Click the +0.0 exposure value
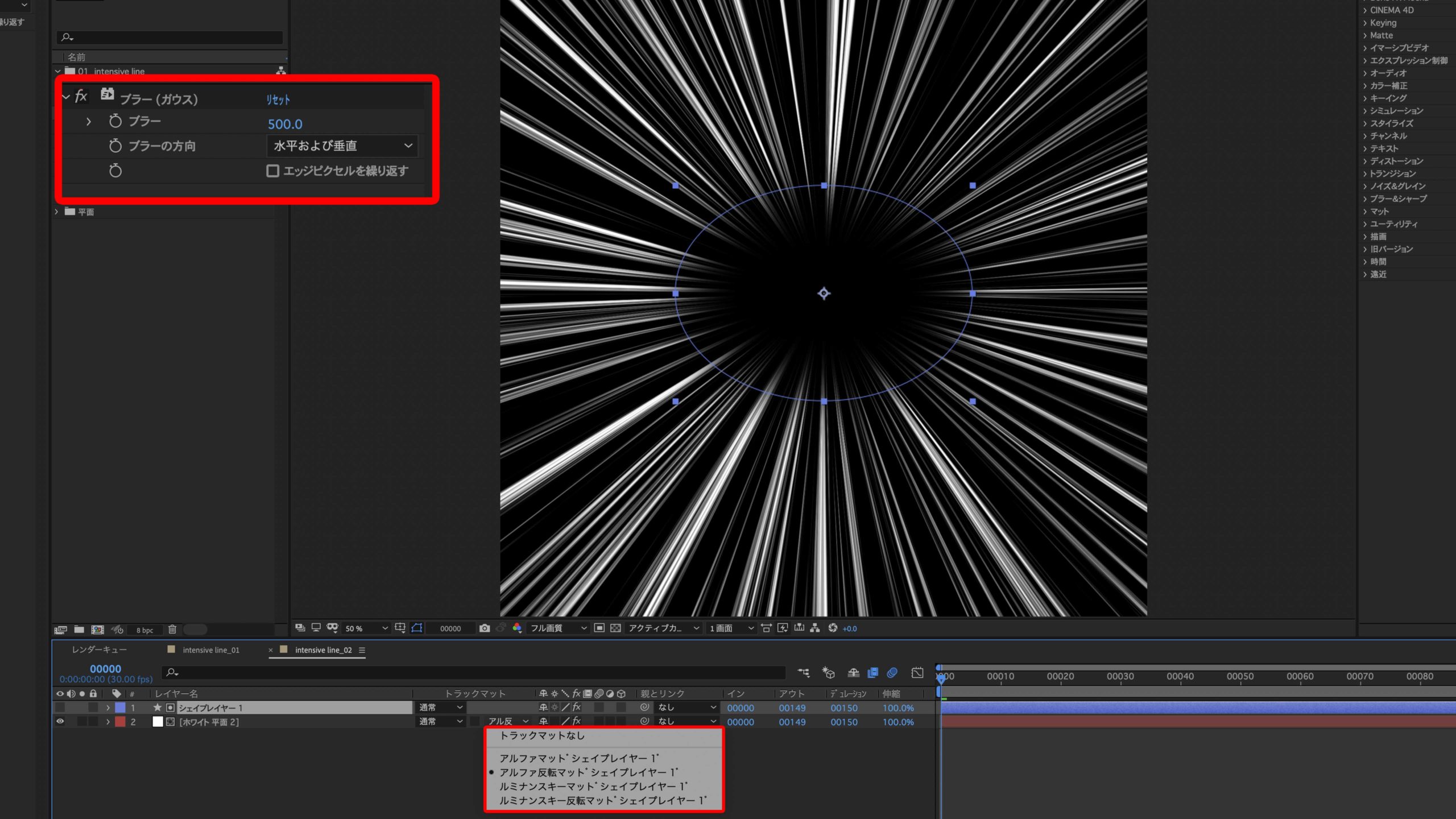Viewport: 1456px width, 819px height. (850, 628)
